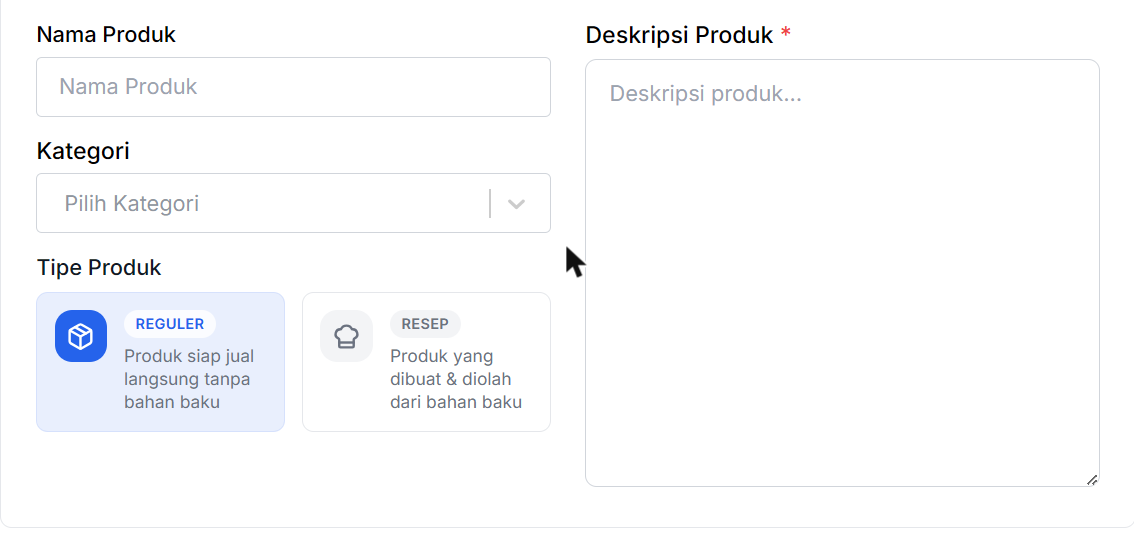1134x536 pixels.
Task: Click the 'Produk yang dibuat & diolah' description
Action: pyautogui.click(x=456, y=379)
